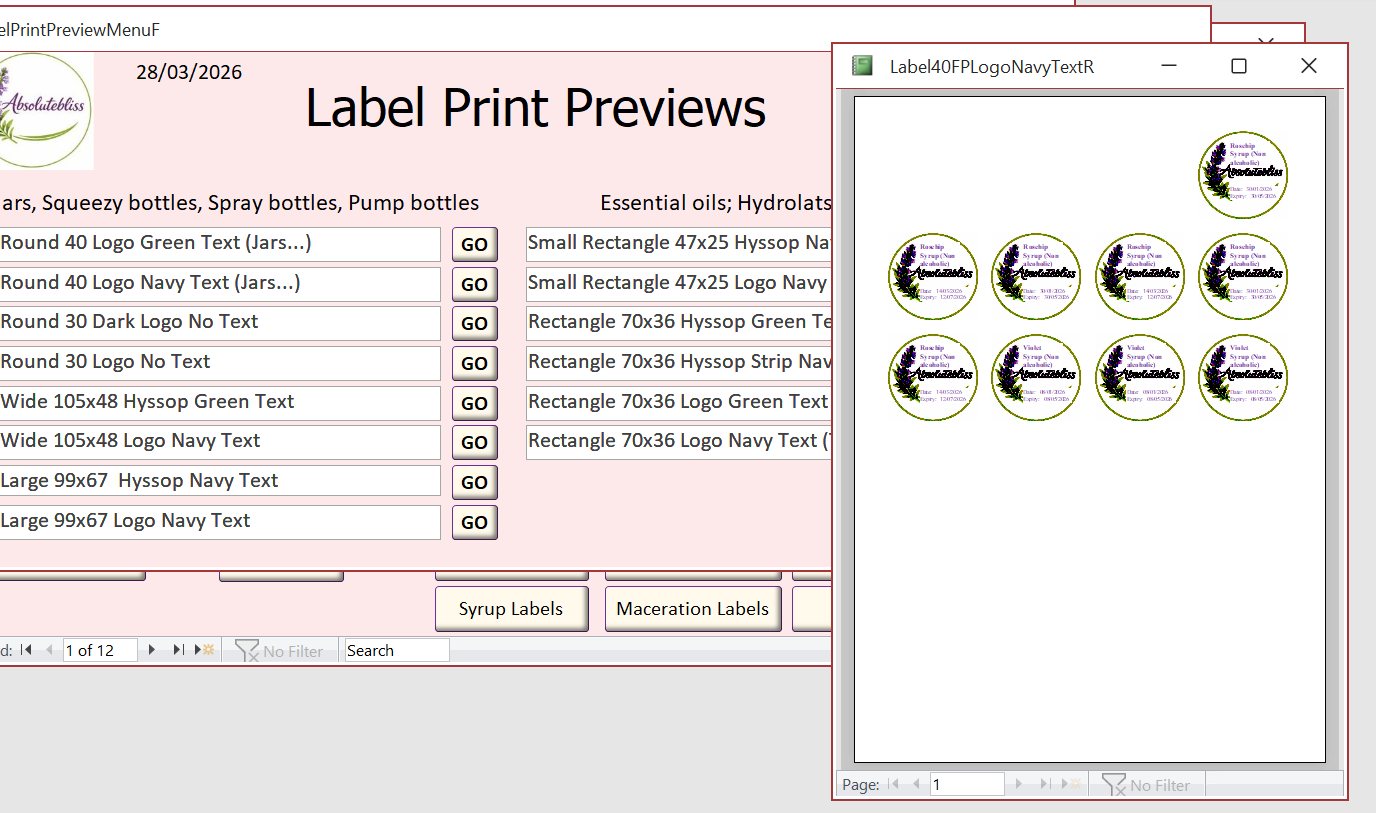Create new blank record with starred arrow

tap(204, 650)
